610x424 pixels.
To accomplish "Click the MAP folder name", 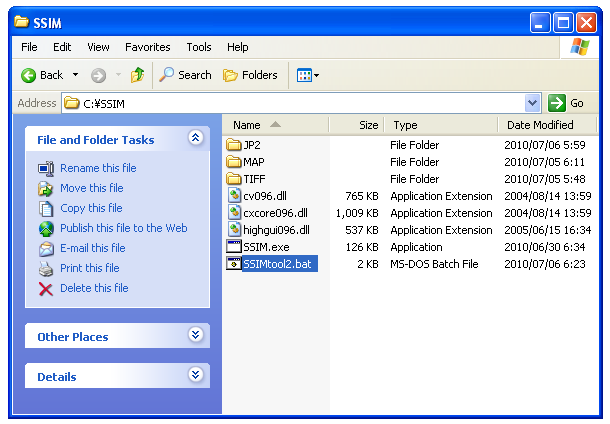I will tap(254, 162).
